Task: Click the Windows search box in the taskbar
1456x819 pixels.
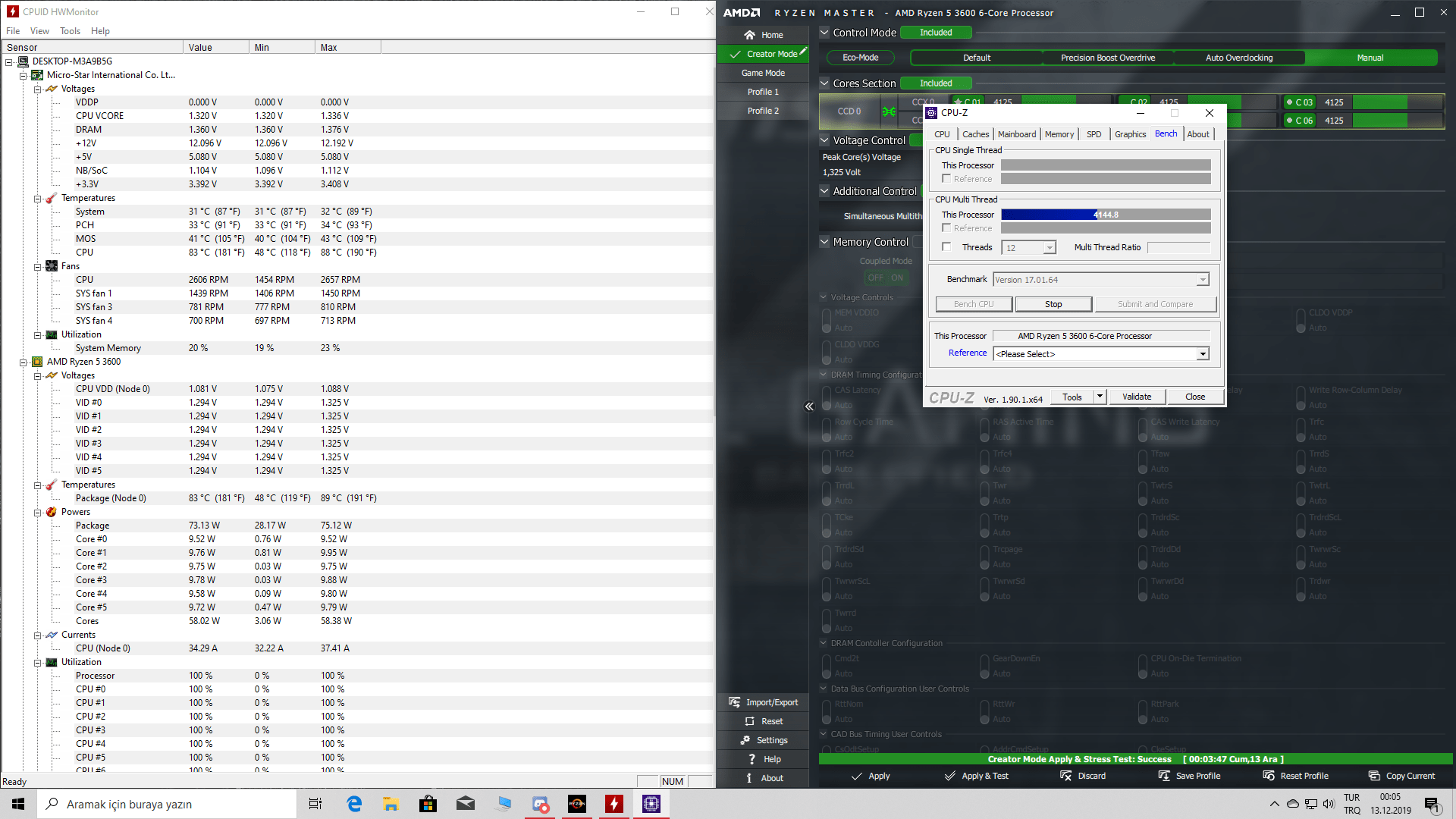Action: [167, 804]
